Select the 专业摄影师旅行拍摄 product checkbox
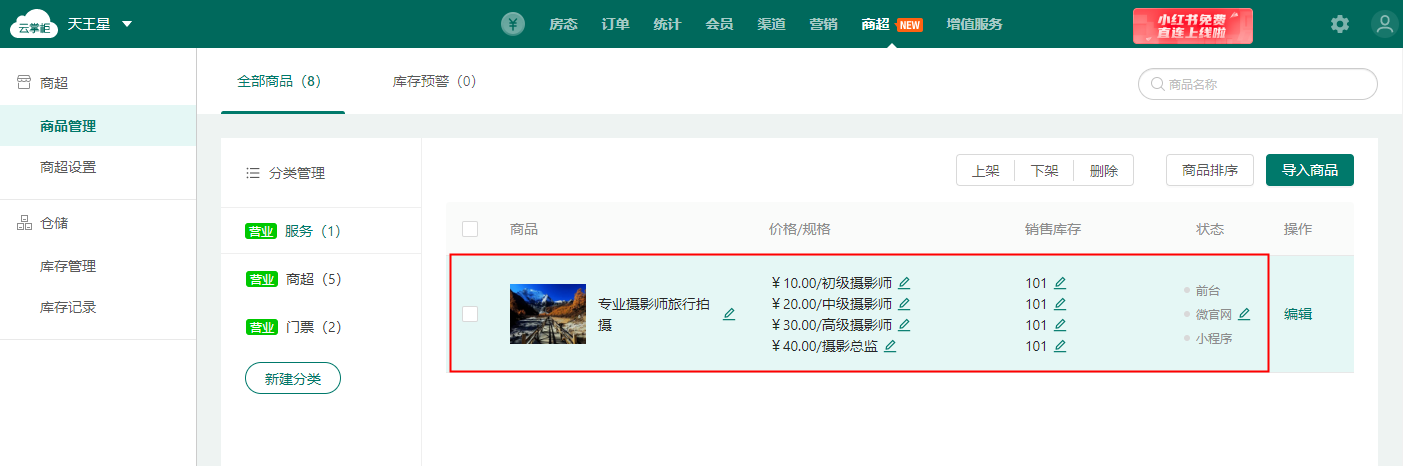The image size is (1403, 466). point(470,314)
